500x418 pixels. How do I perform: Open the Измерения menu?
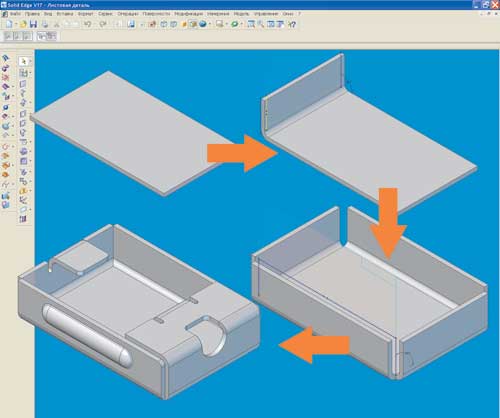coord(218,14)
